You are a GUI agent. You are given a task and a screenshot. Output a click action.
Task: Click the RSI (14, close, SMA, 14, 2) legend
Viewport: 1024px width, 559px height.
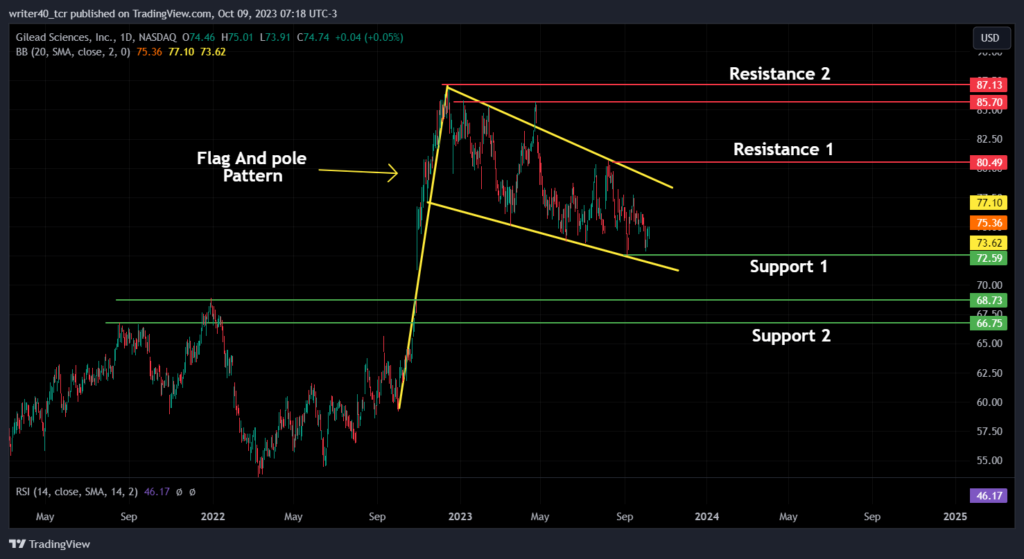click(77, 492)
